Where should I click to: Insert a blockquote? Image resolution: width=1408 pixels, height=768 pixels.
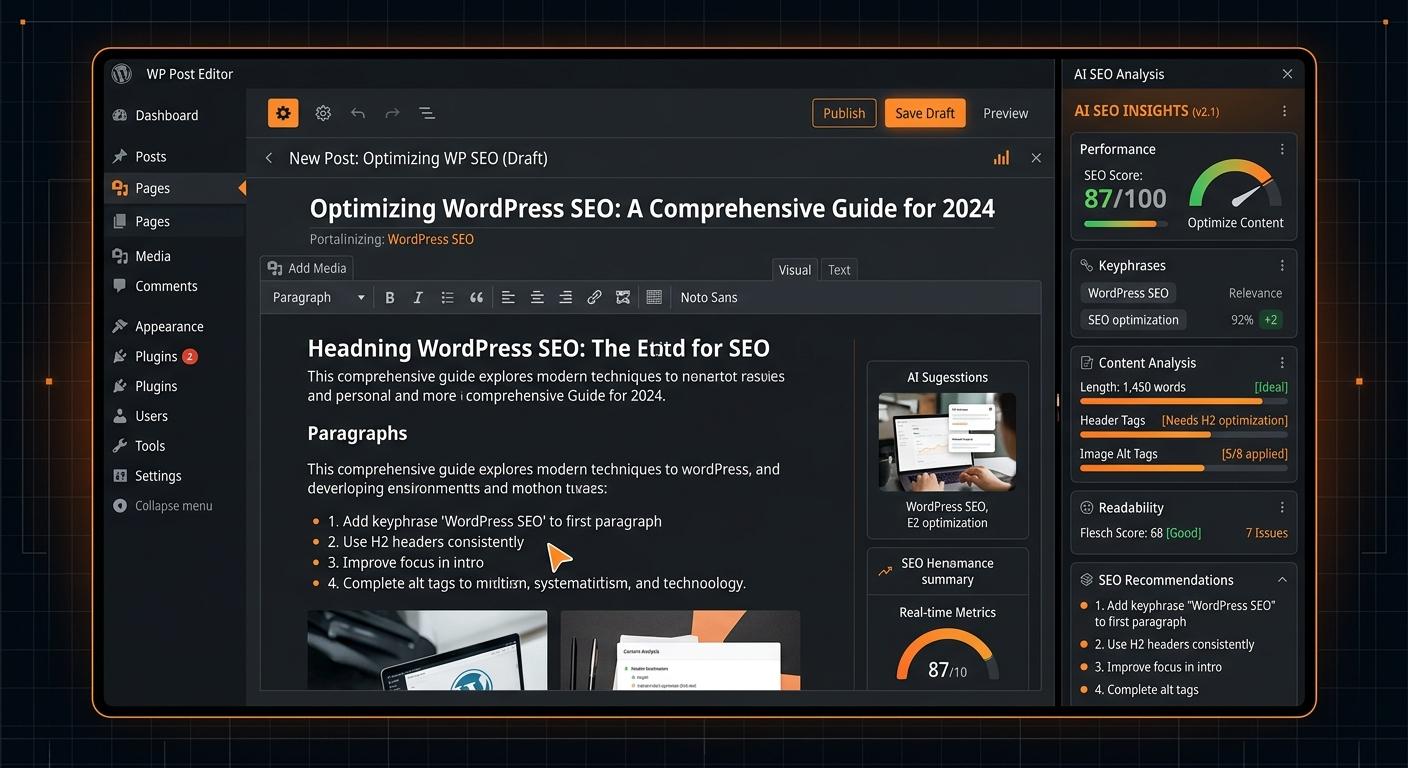pos(476,297)
